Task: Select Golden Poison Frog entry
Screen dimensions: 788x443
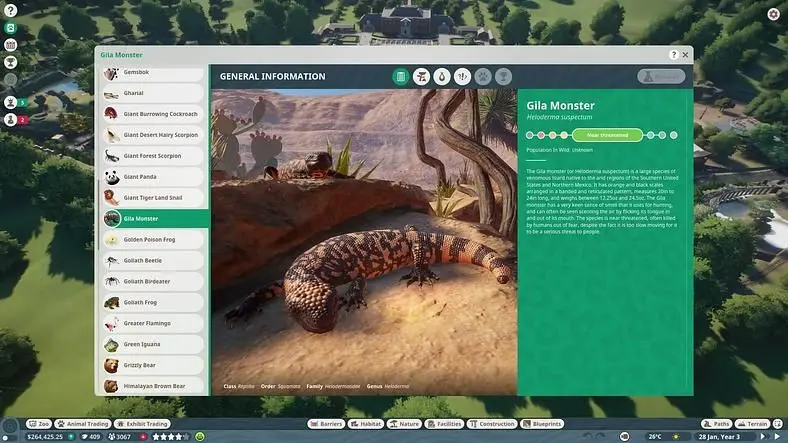Action: tap(153, 240)
